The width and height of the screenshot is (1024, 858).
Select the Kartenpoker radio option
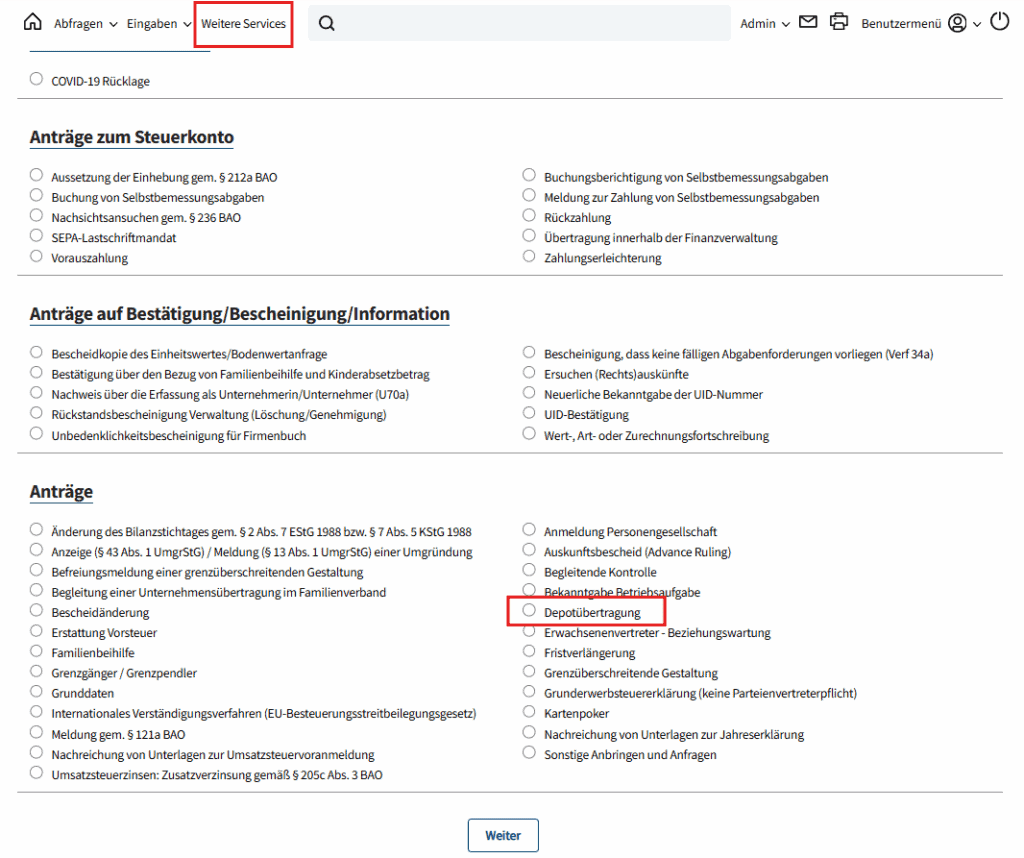pyautogui.click(x=530, y=712)
